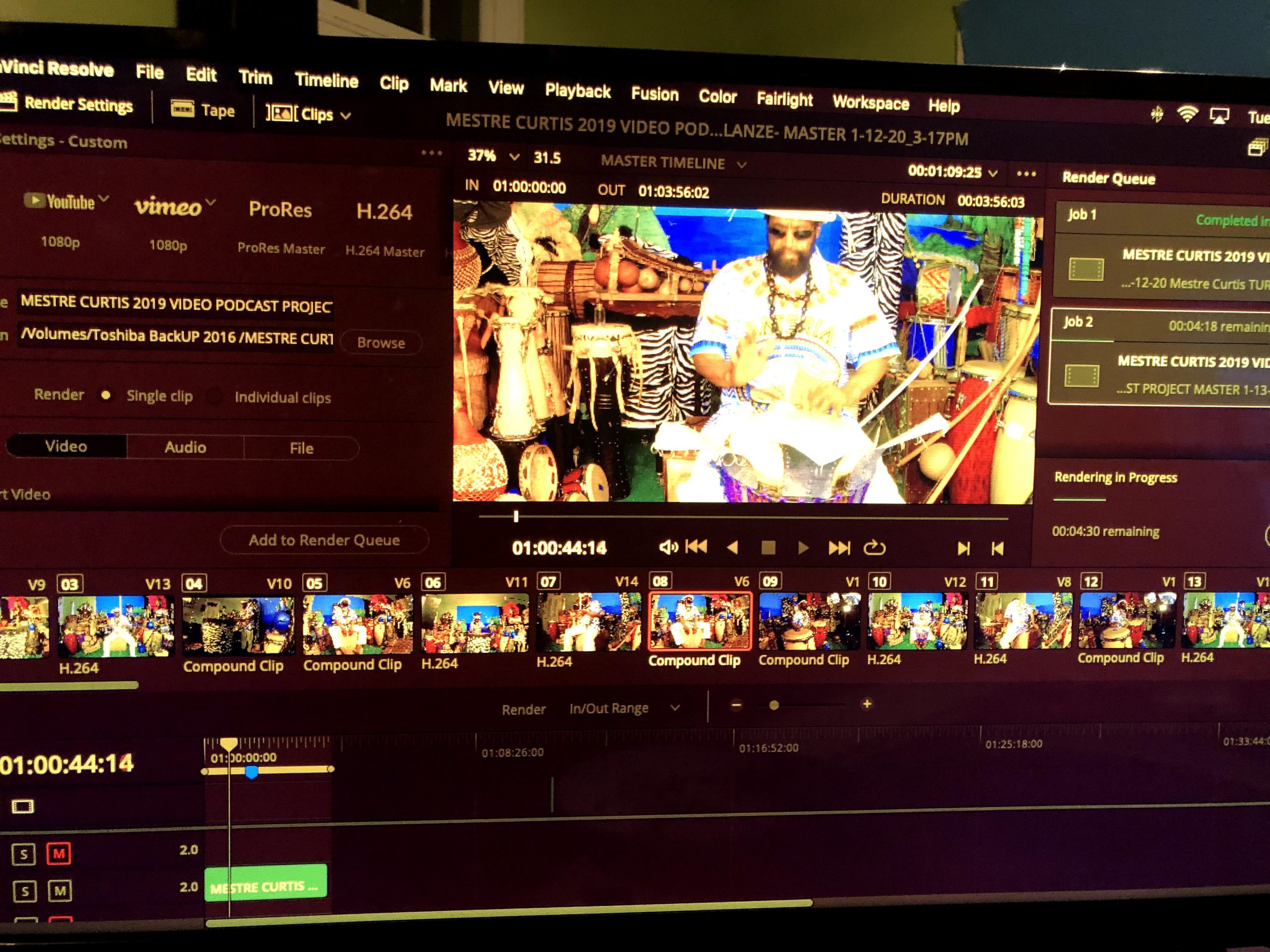Viewport: 1270px width, 952px height.
Task: Click the Stop playback button
Action: (x=767, y=547)
